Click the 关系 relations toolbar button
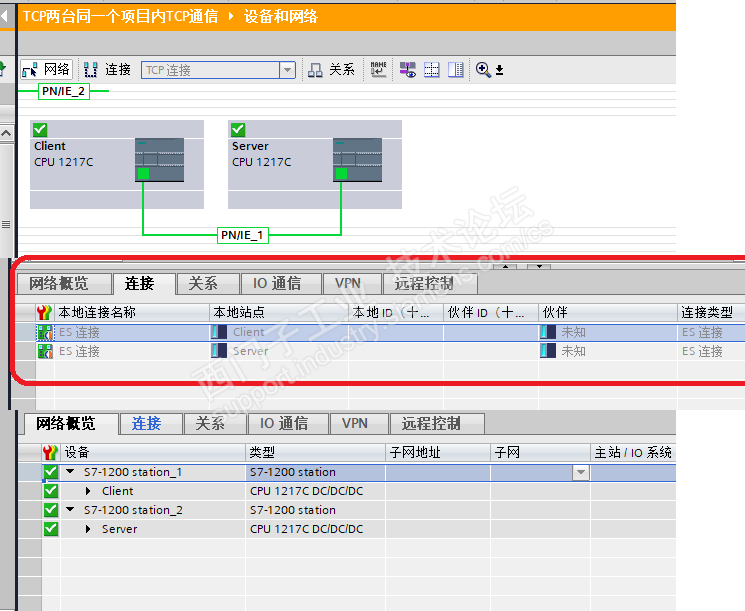The height and width of the screenshot is (611, 745). [x=331, y=70]
